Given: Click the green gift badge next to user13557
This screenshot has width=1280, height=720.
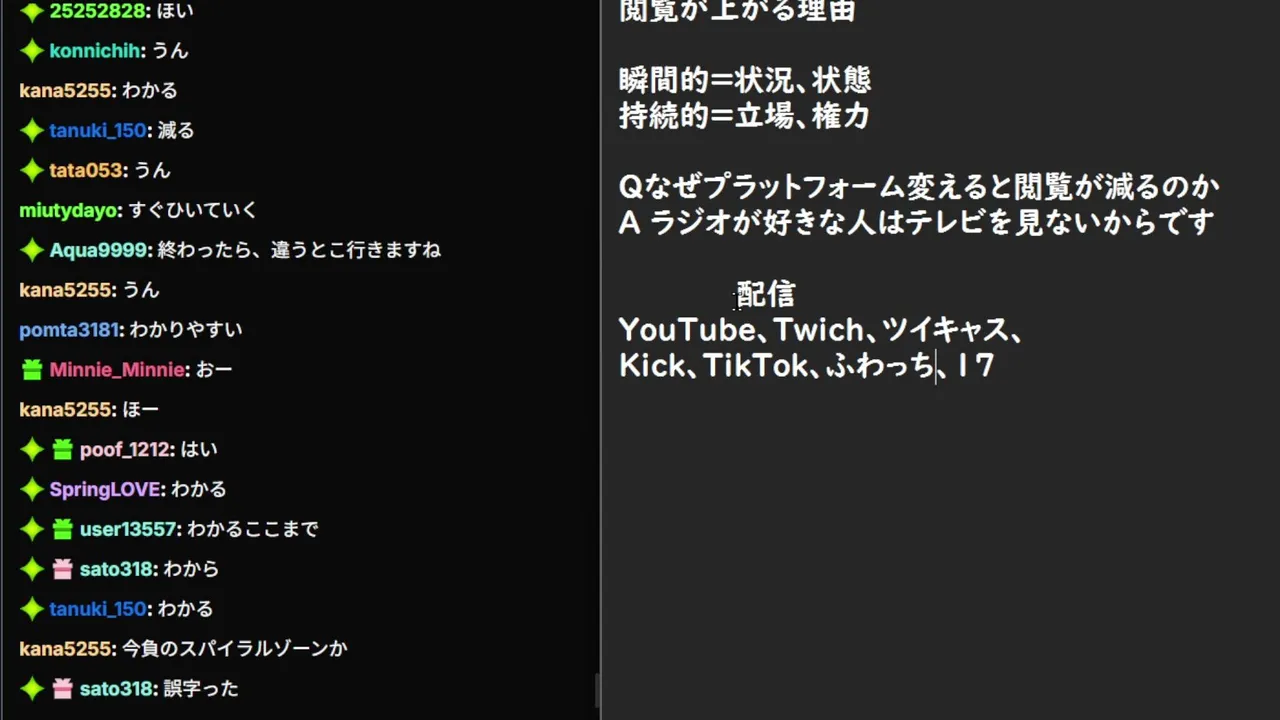Looking at the screenshot, I should (x=62, y=529).
